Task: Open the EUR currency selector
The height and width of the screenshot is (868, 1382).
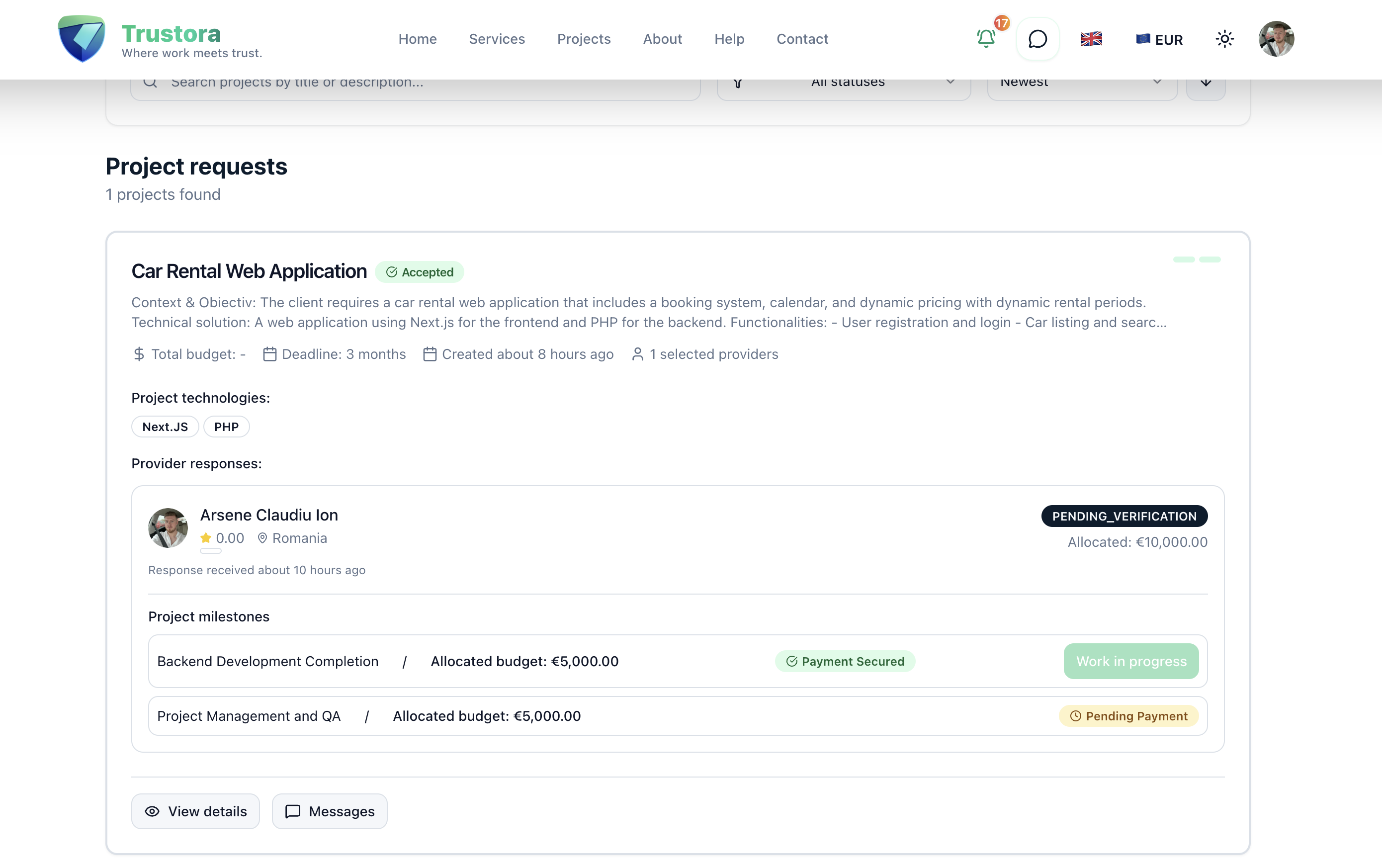Action: pyautogui.click(x=1159, y=39)
